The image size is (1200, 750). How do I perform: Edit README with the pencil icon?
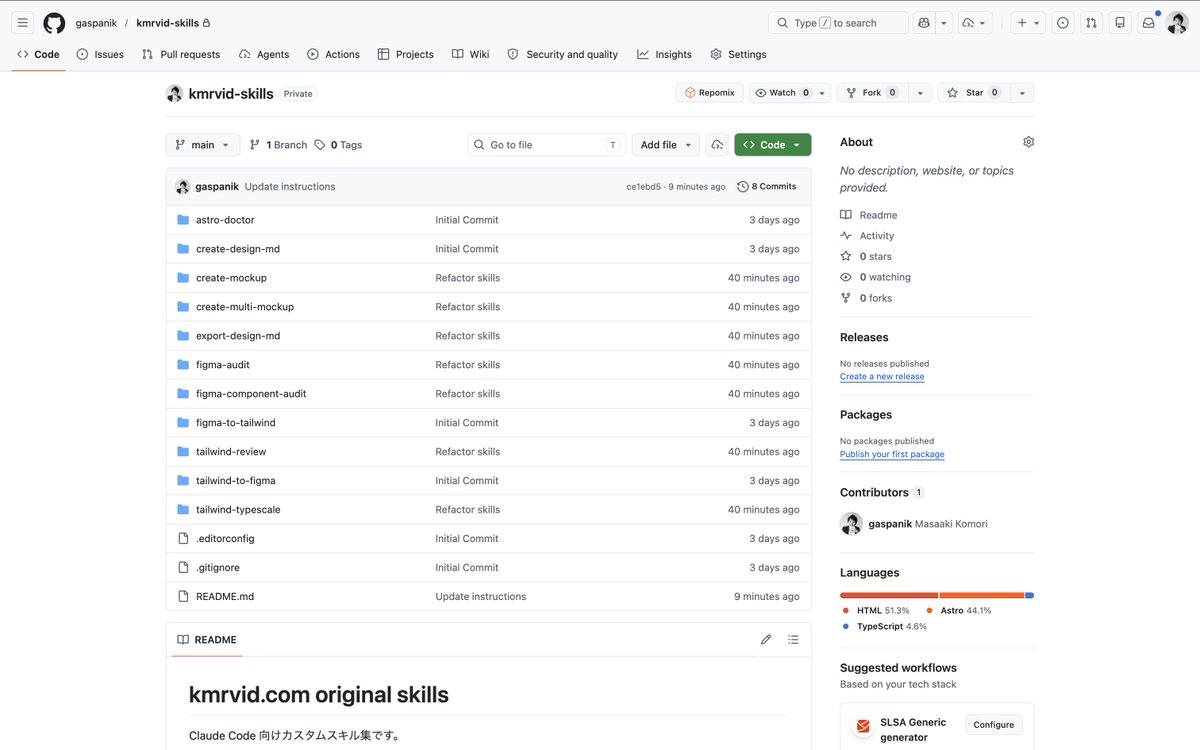(x=766, y=639)
